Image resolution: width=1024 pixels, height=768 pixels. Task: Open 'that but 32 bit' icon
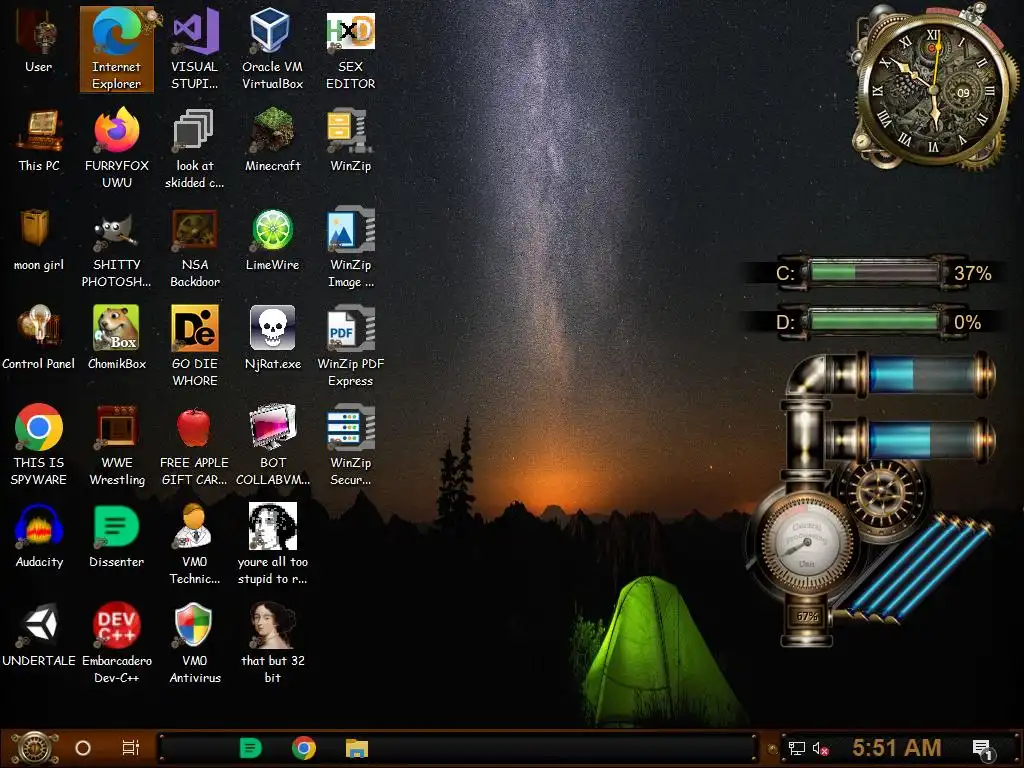coord(272,644)
